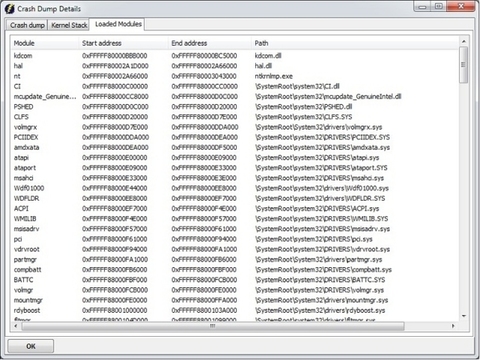The height and width of the screenshot is (360, 480).
Task: Select the Loaded Modules tab
Action: pos(118,24)
